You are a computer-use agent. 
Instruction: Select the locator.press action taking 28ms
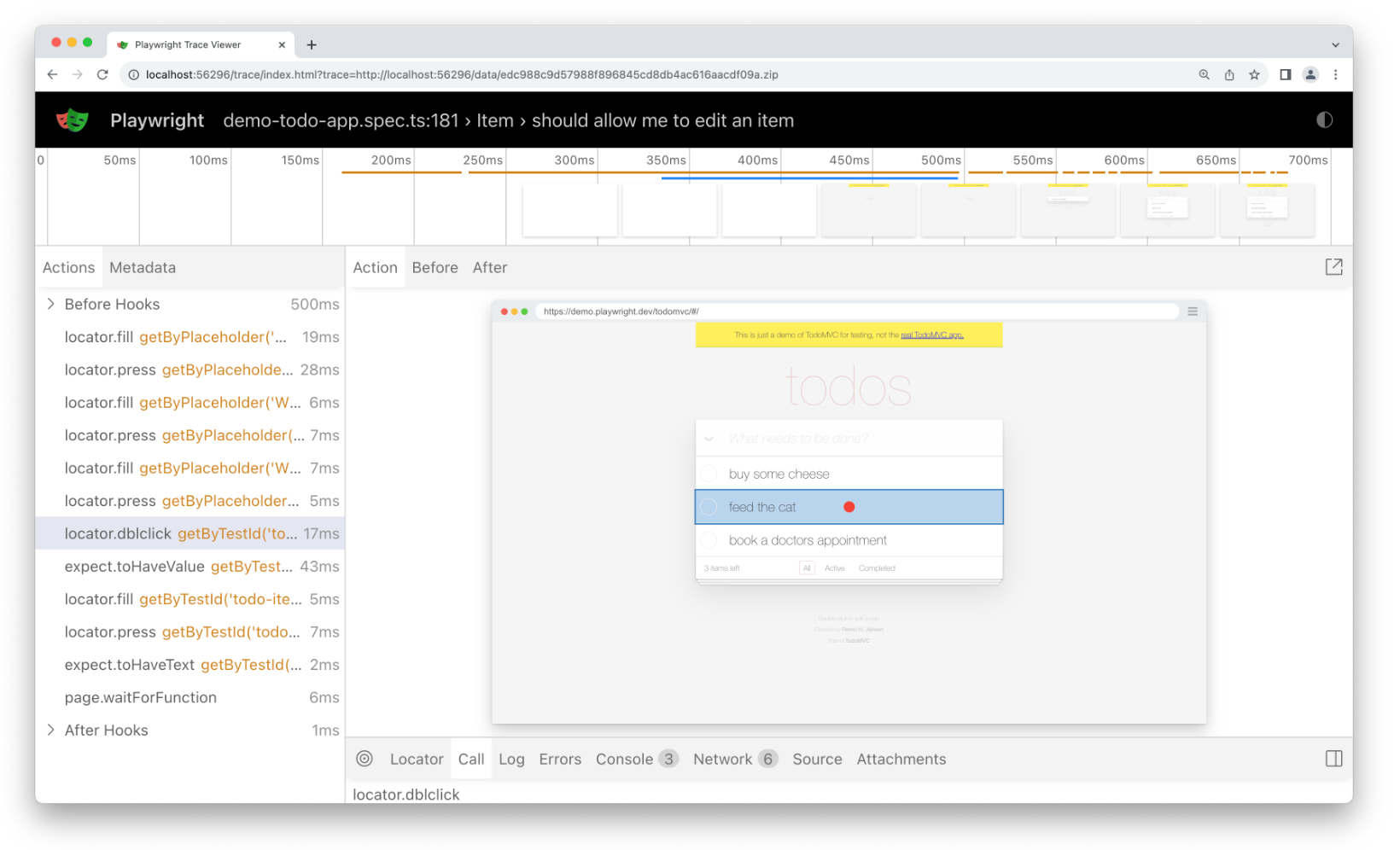(190, 370)
